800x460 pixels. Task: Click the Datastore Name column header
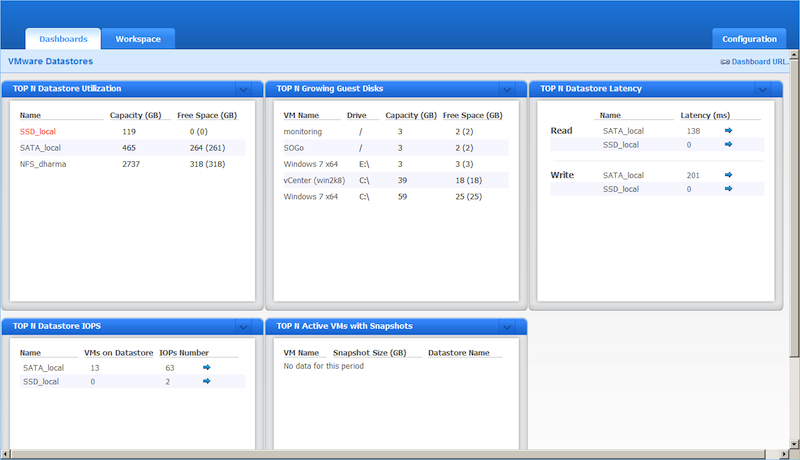pos(459,353)
